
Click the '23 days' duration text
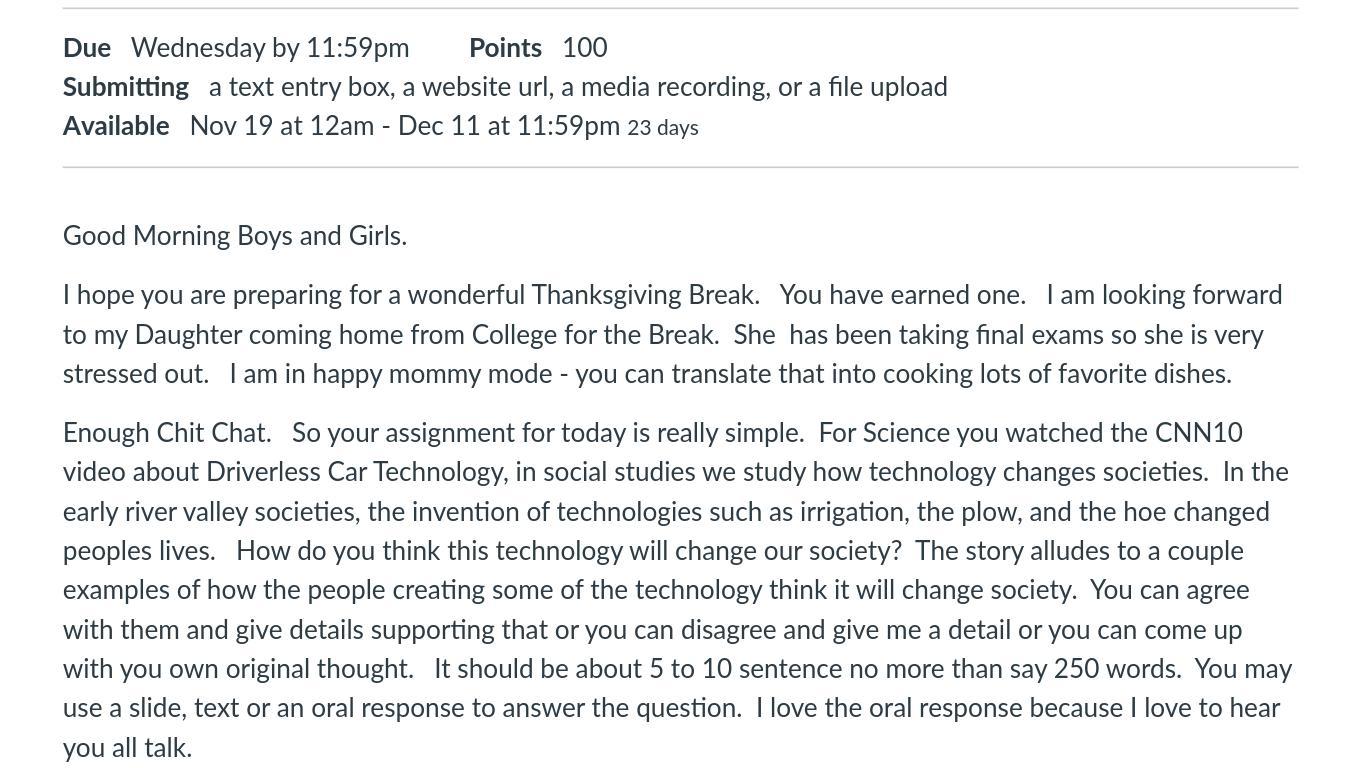663,128
